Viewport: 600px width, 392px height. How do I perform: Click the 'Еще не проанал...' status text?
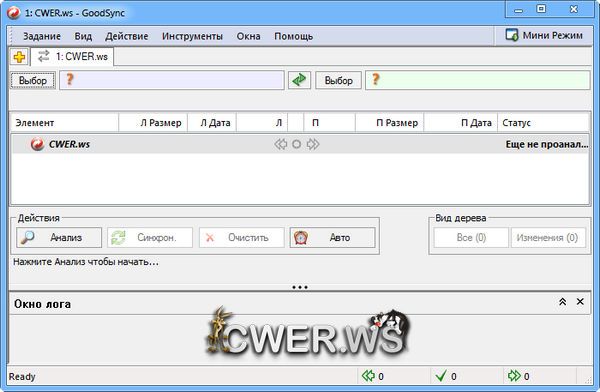(547, 144)
